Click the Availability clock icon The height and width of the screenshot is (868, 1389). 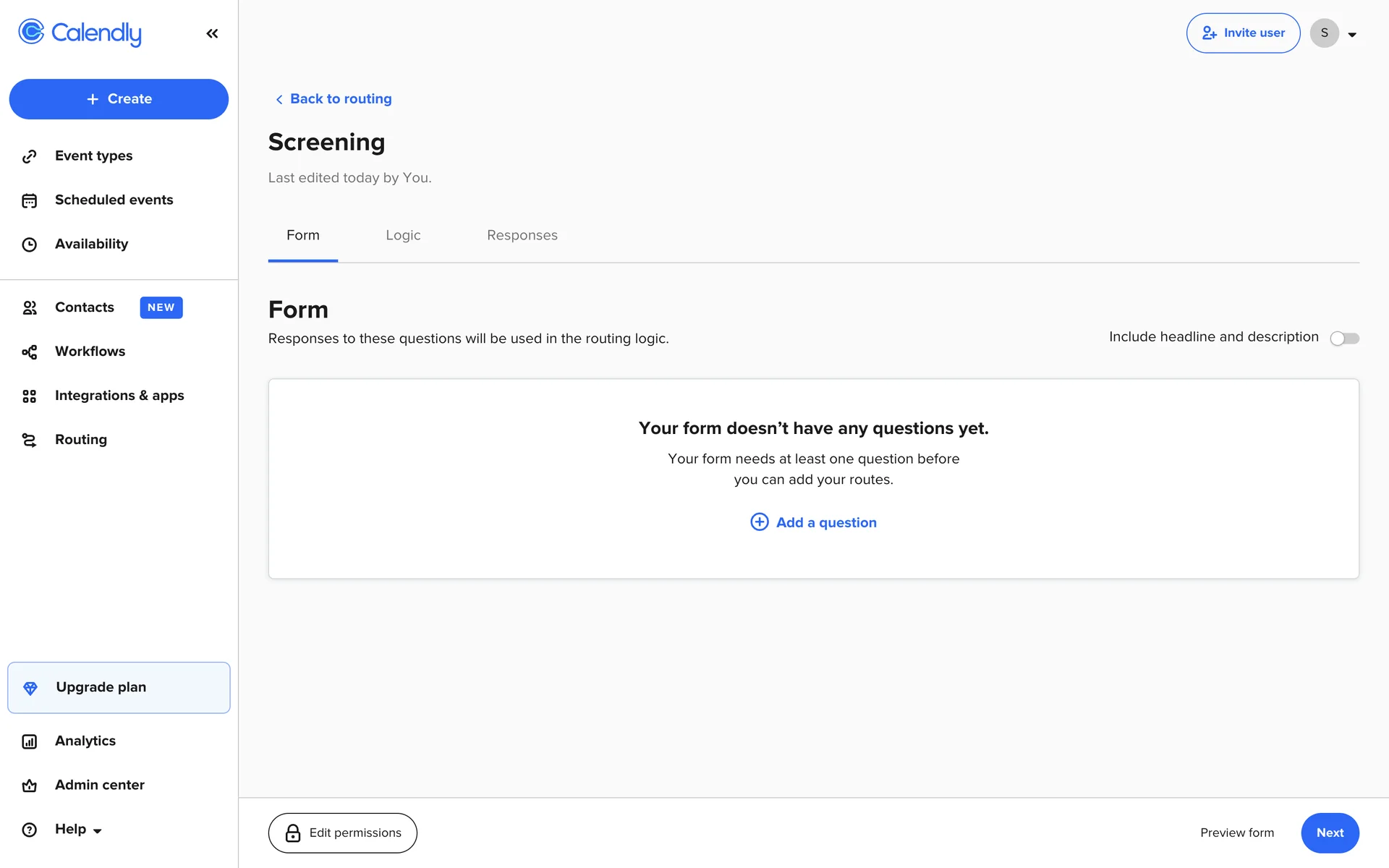(x=30, y=244)
